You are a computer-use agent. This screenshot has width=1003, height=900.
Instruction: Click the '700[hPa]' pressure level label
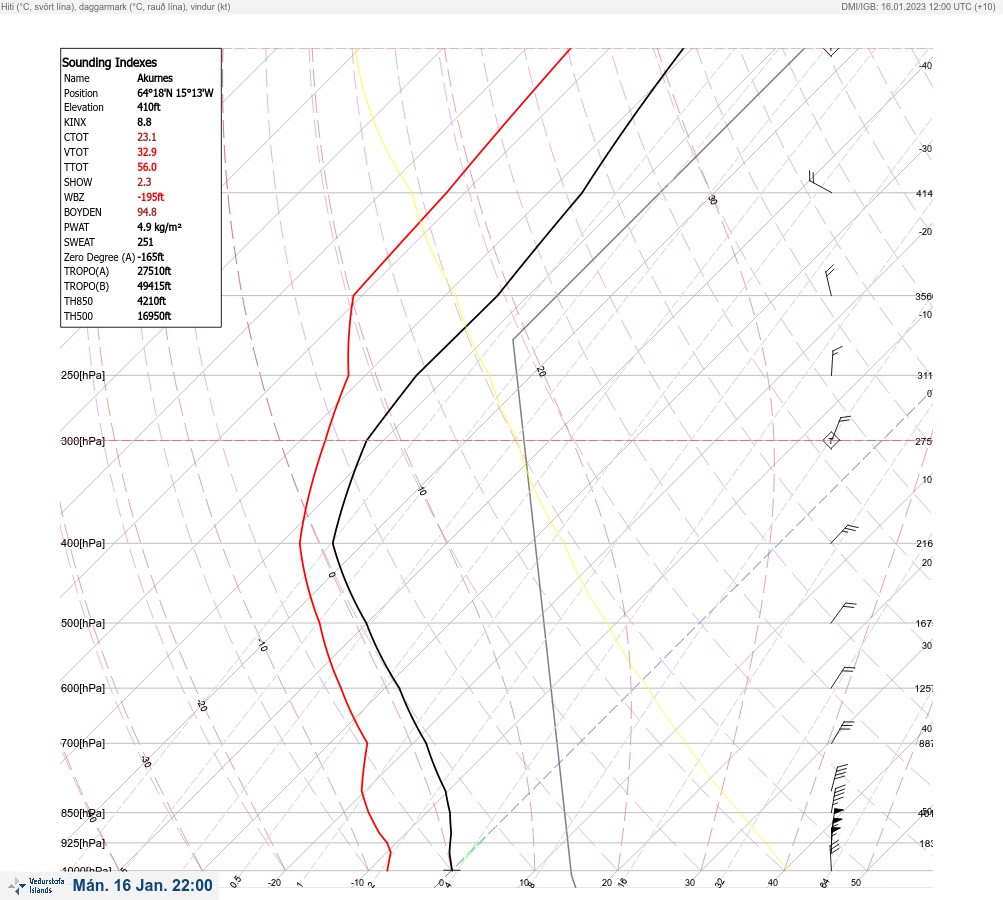click(x=83, y=743)
